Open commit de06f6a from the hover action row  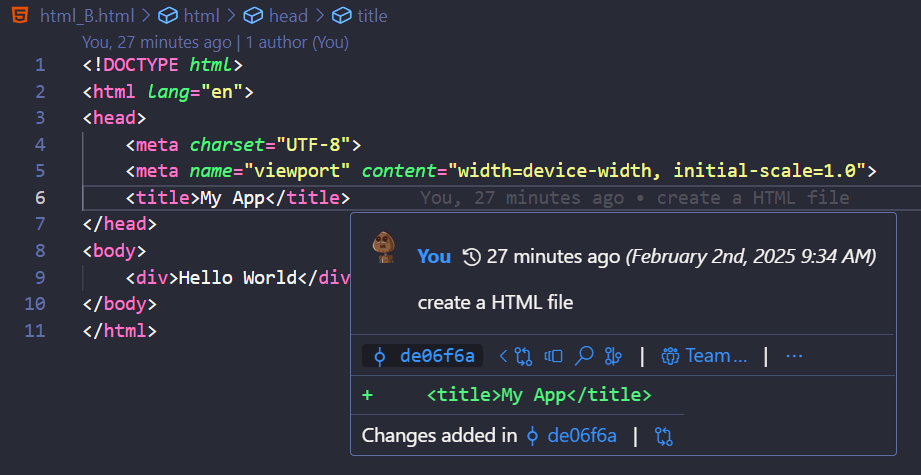[423, 356]
